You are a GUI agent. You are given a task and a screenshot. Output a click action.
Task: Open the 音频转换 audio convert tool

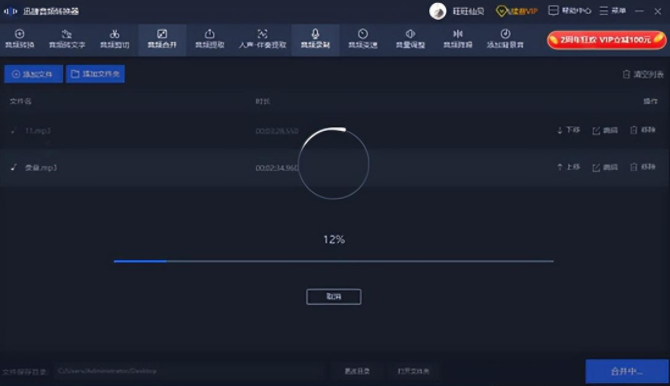pos(20,39)
